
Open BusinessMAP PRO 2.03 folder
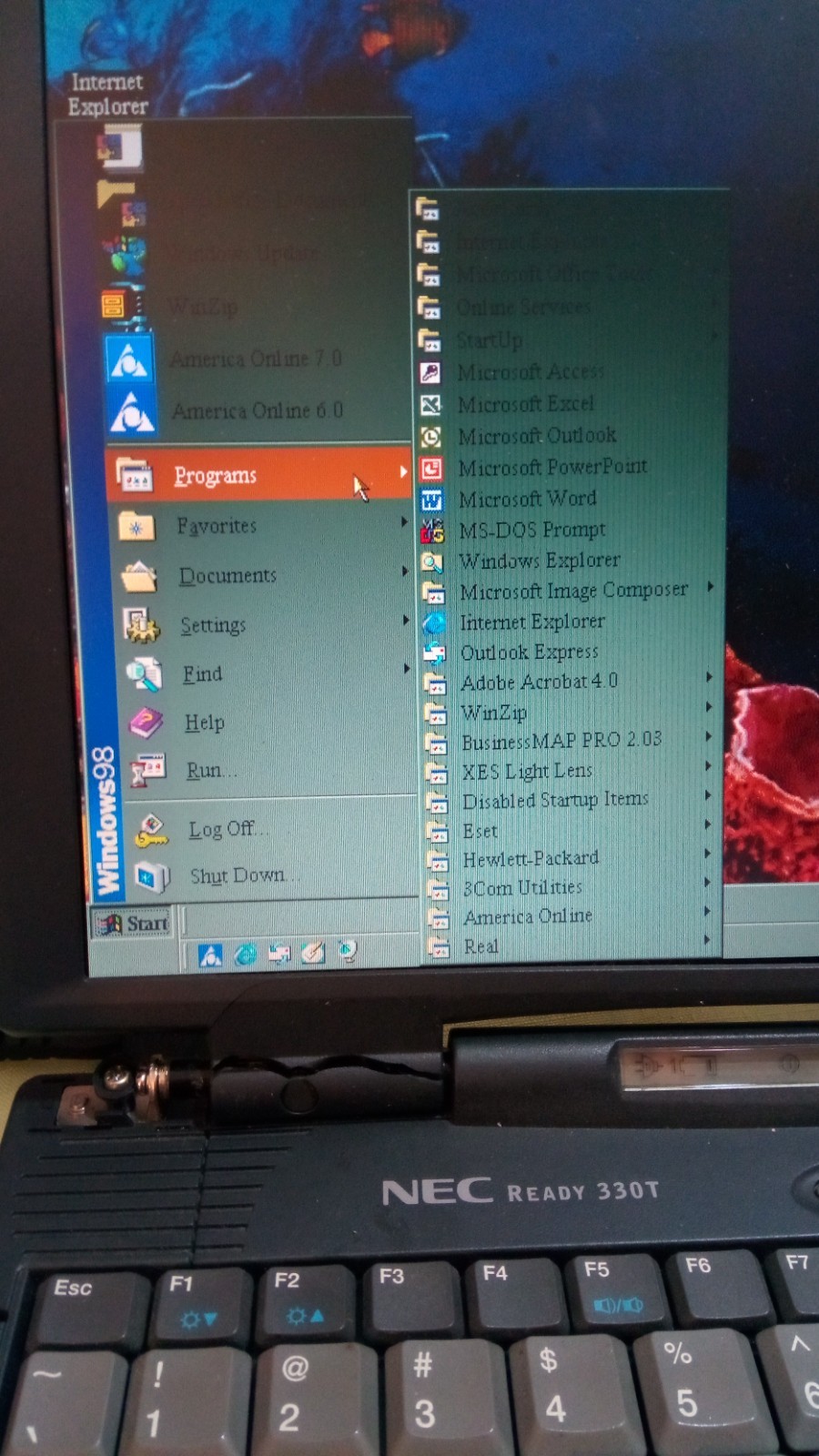[x=571, y=741]
